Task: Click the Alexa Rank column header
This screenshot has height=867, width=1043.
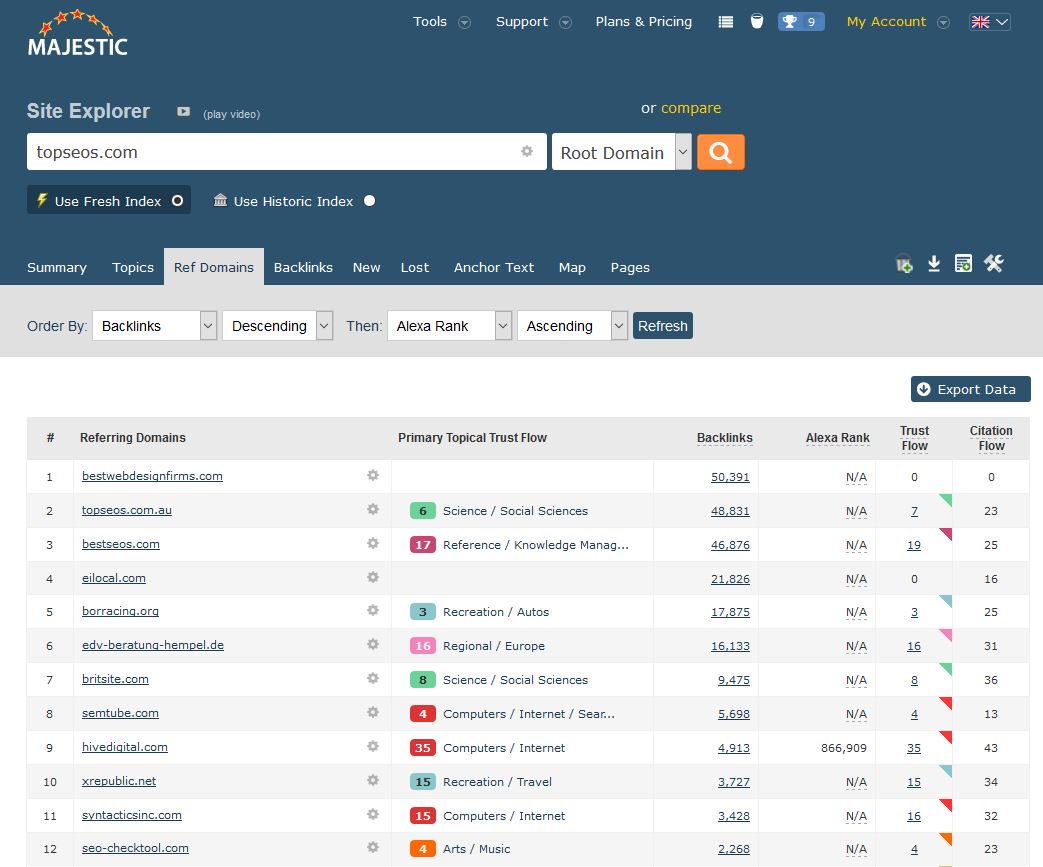Action: point(837,438)
